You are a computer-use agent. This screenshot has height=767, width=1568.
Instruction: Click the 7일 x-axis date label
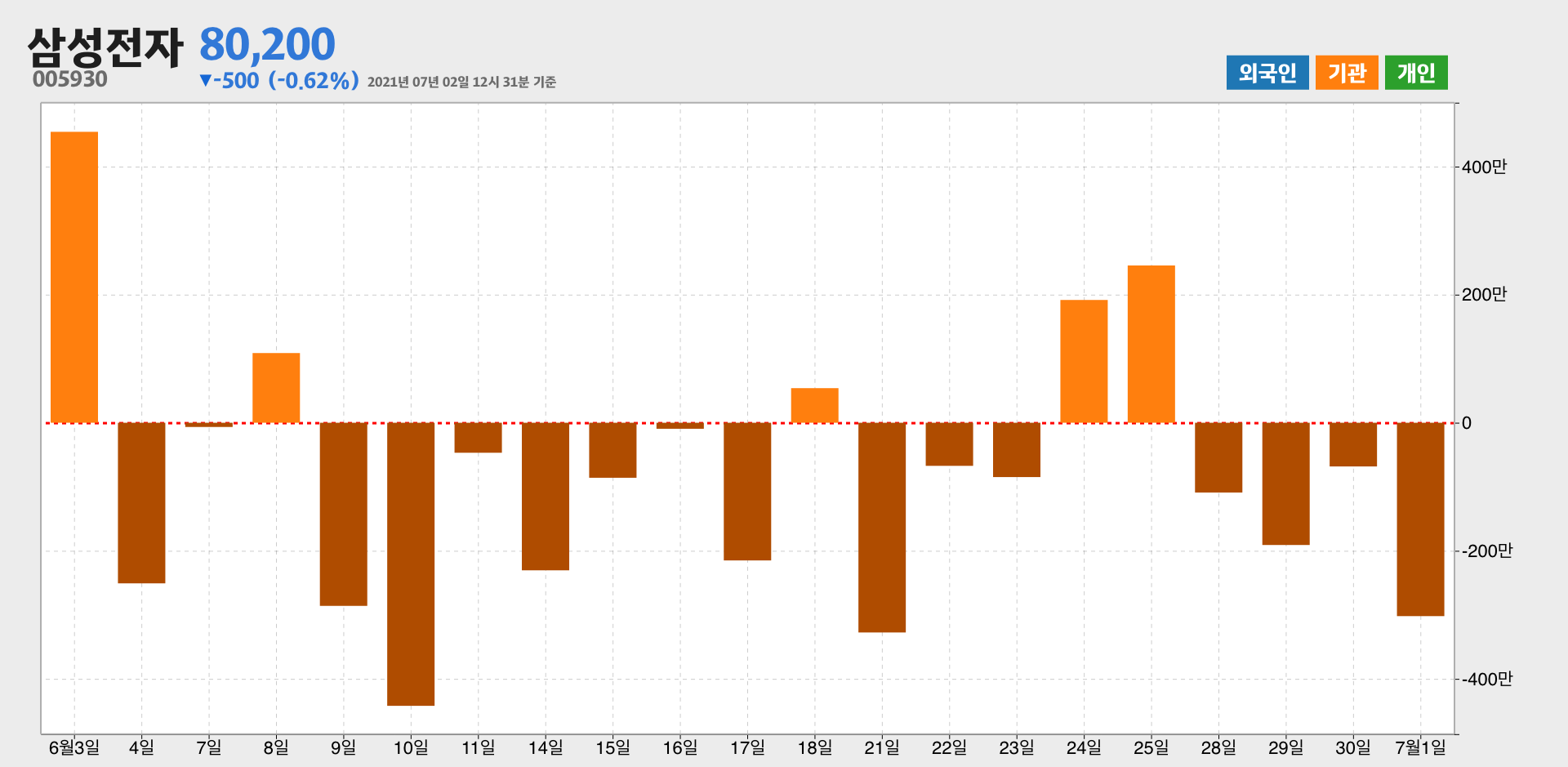pyautogui.click(x=209, y=747)
